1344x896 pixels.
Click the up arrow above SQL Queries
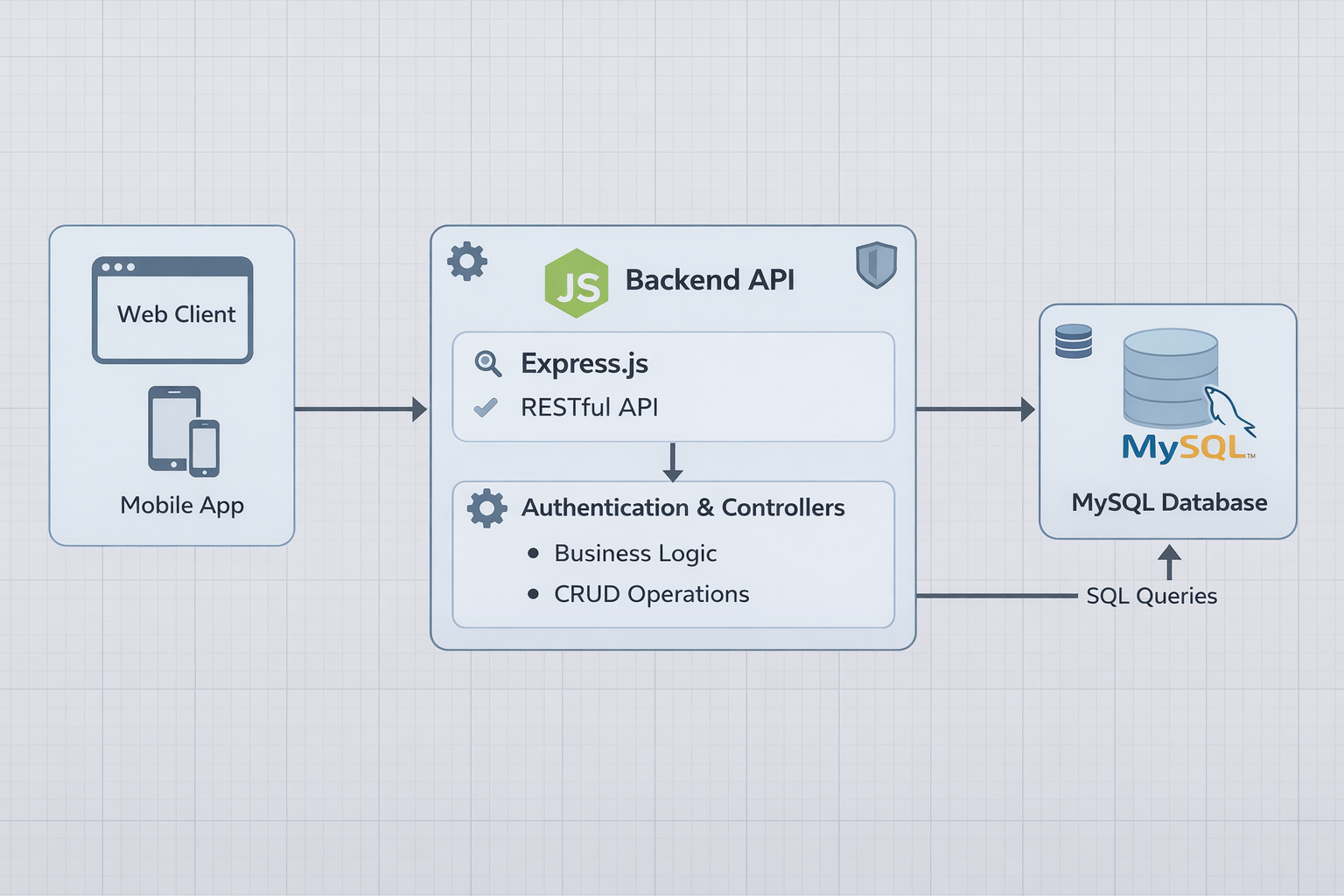pos(1169,562)
